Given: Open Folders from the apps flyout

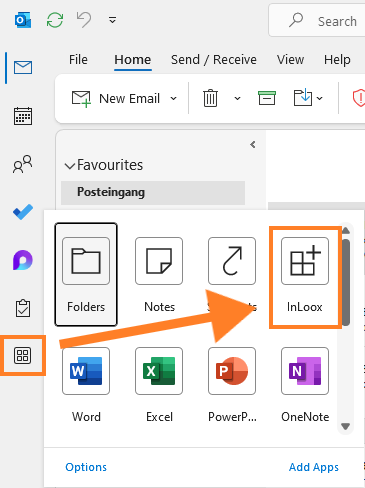Looking at the screenshot, I should pos(86,274).
